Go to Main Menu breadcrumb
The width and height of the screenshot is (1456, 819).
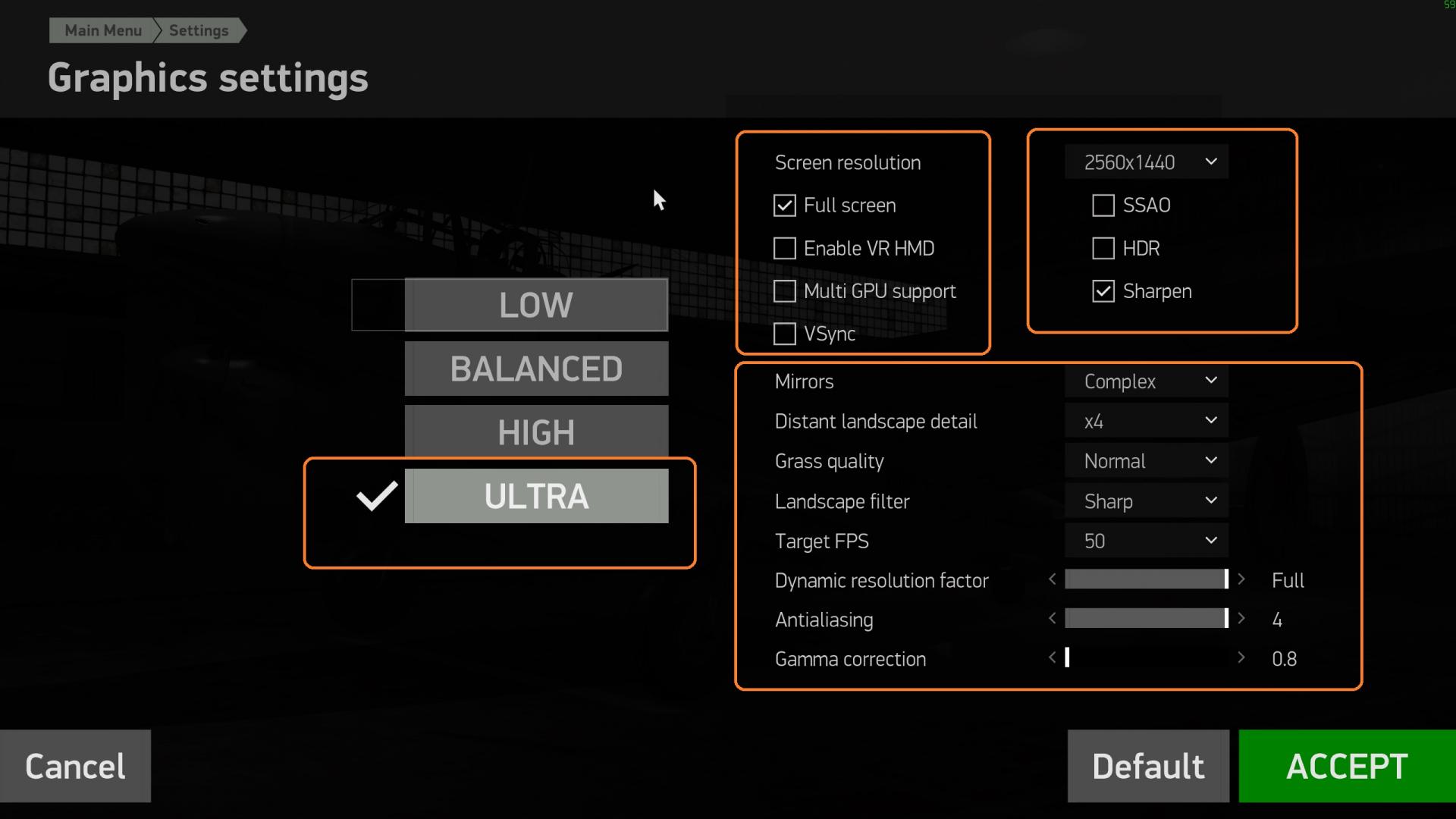pyautogui.click(x=103, y=30)
